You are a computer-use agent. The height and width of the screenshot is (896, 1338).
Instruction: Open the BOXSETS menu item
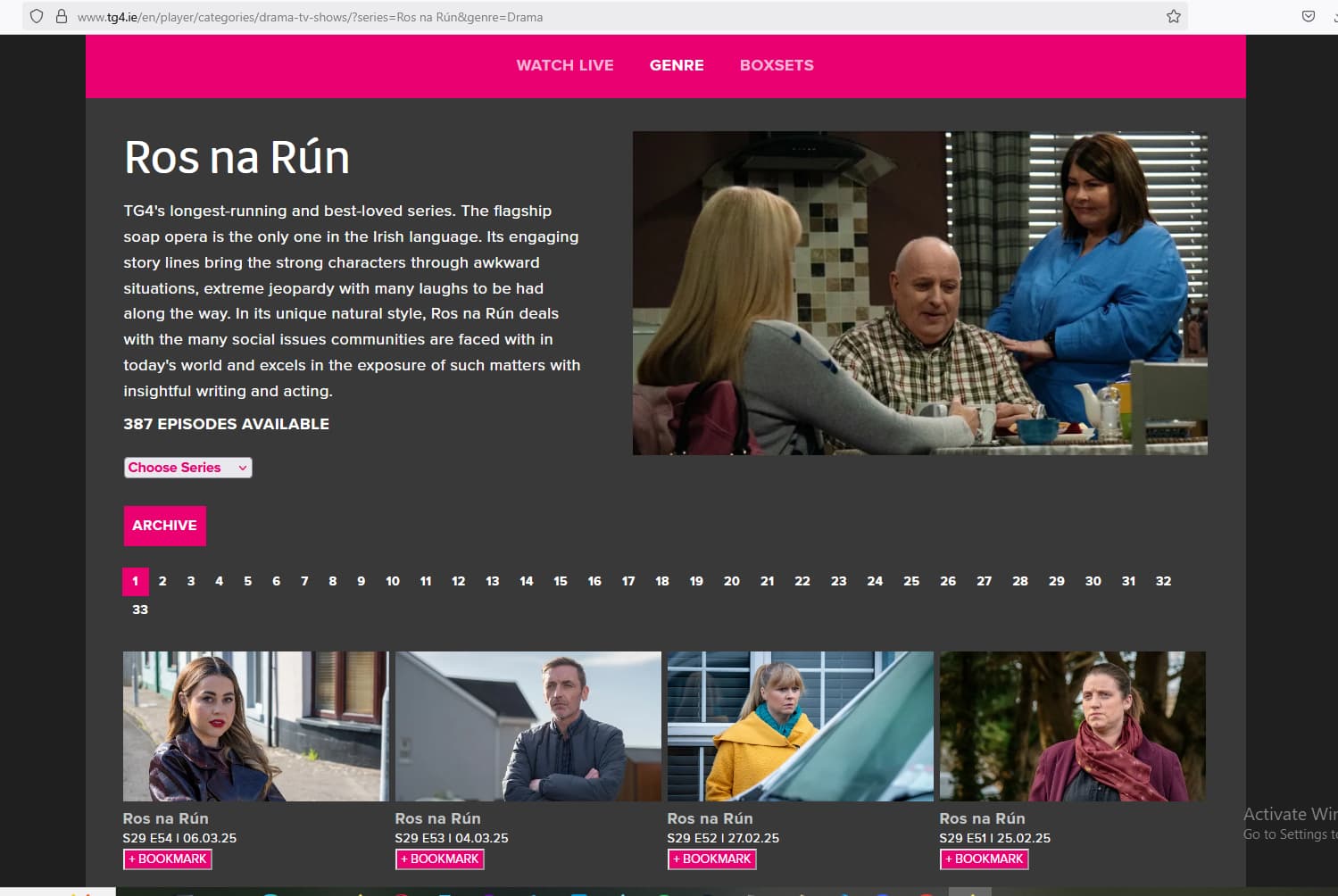pos(777,65)
